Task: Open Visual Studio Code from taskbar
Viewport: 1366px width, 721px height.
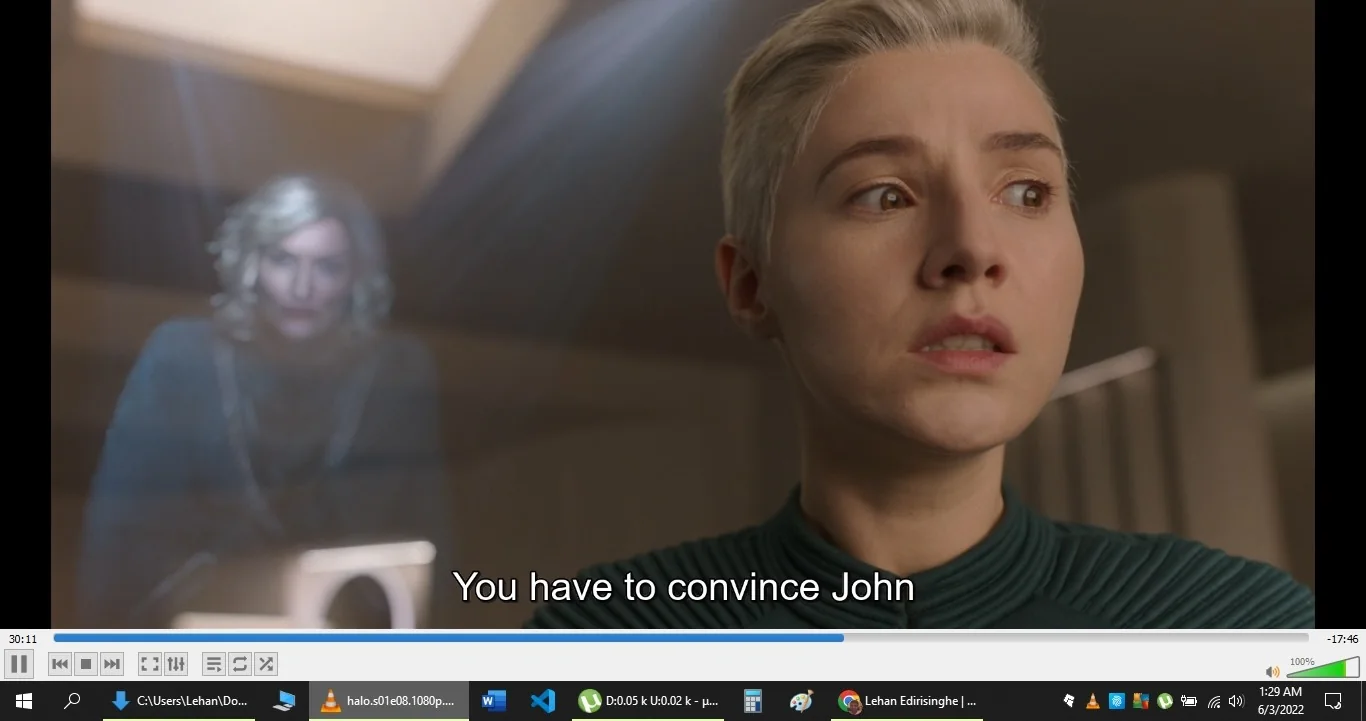Action: coord(543,701)
